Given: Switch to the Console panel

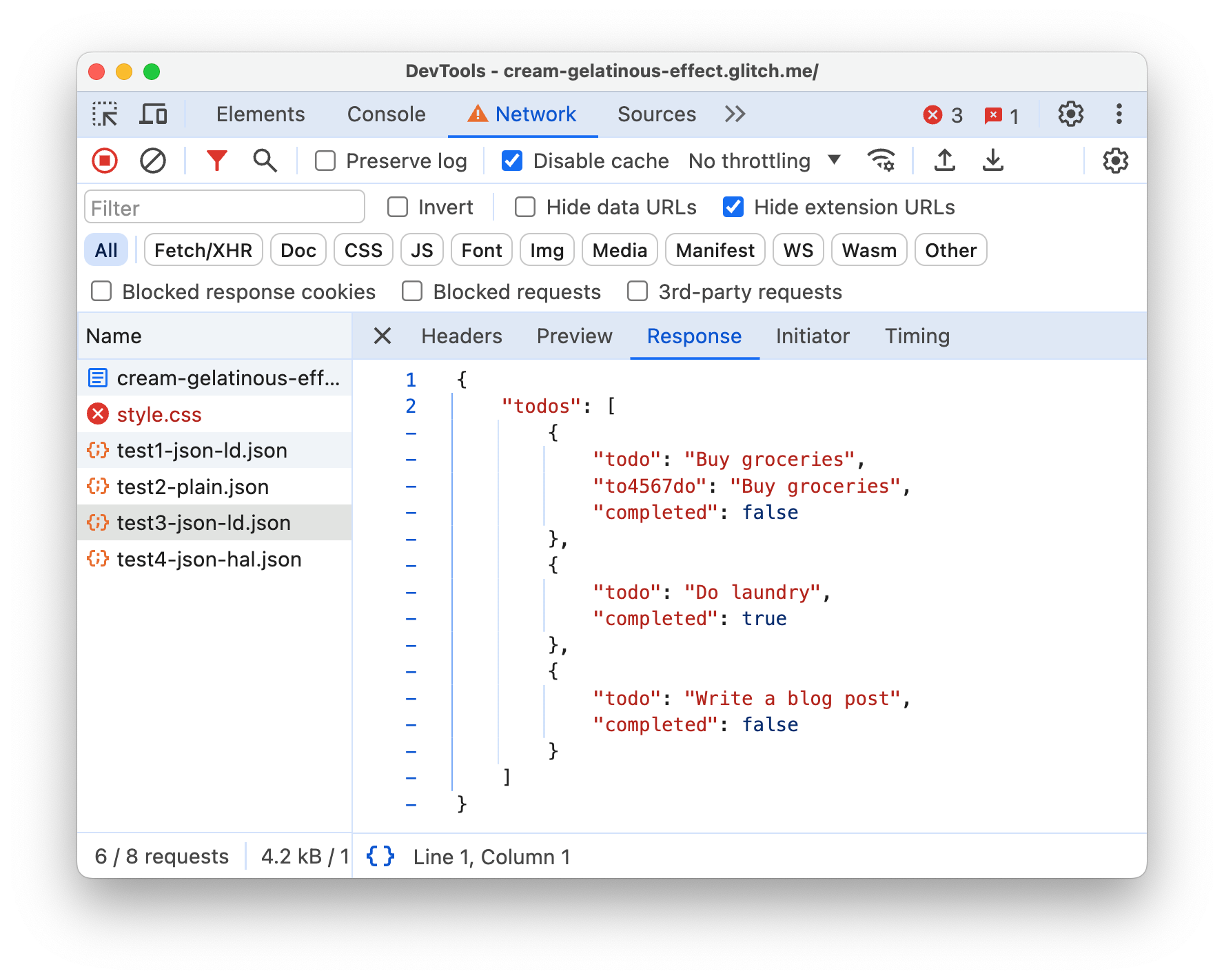Looking at the screenshot, I should (386, 114).
